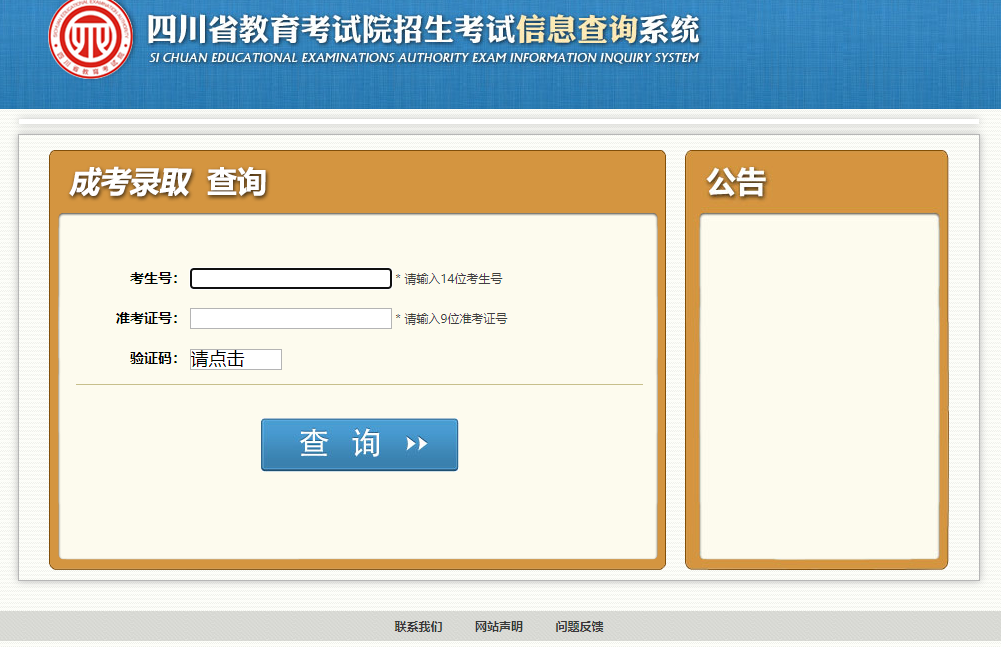The image size is (1001, 647).
Task: Click the hint 请输入9位准考证号
Action: [x=455, y=320]
